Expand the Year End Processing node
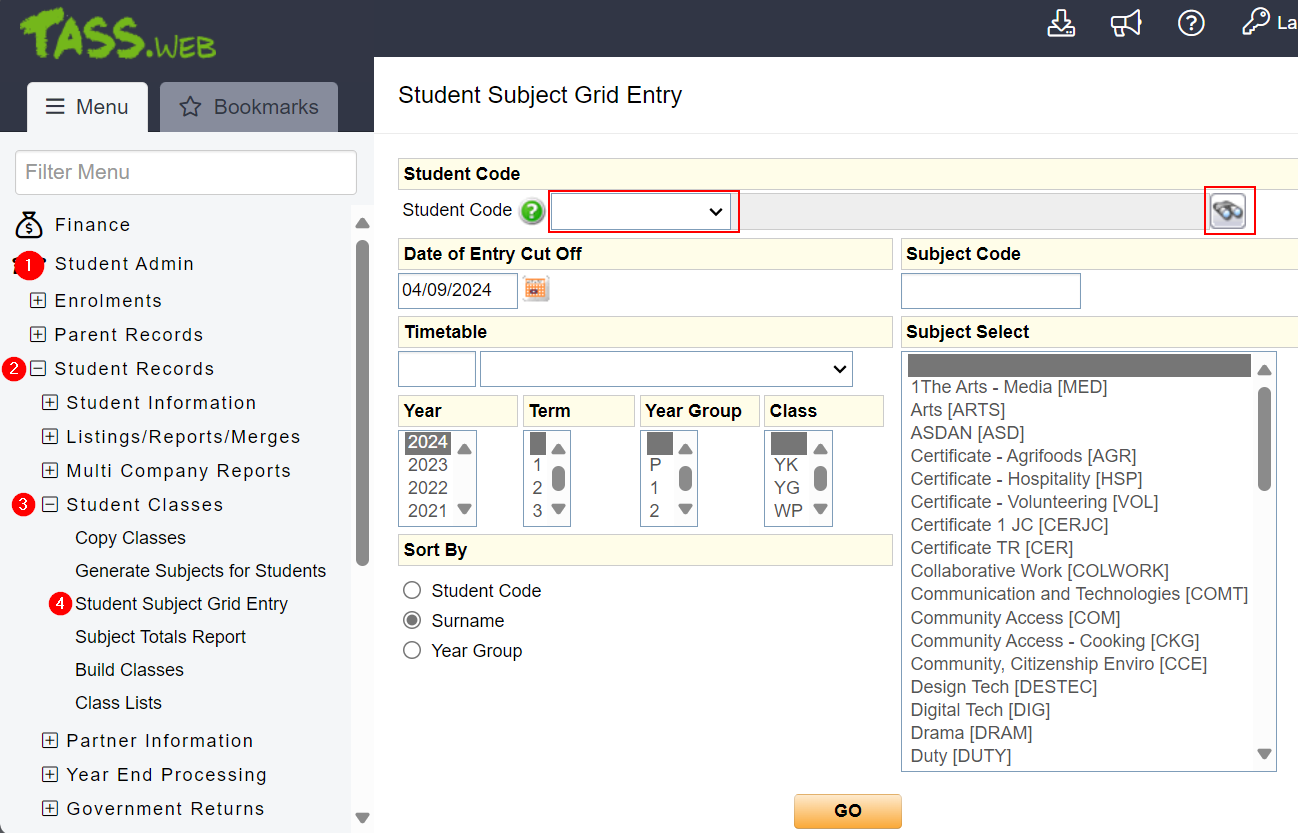This screenshot has width=1298, height=833. click(x=50, y=775)
